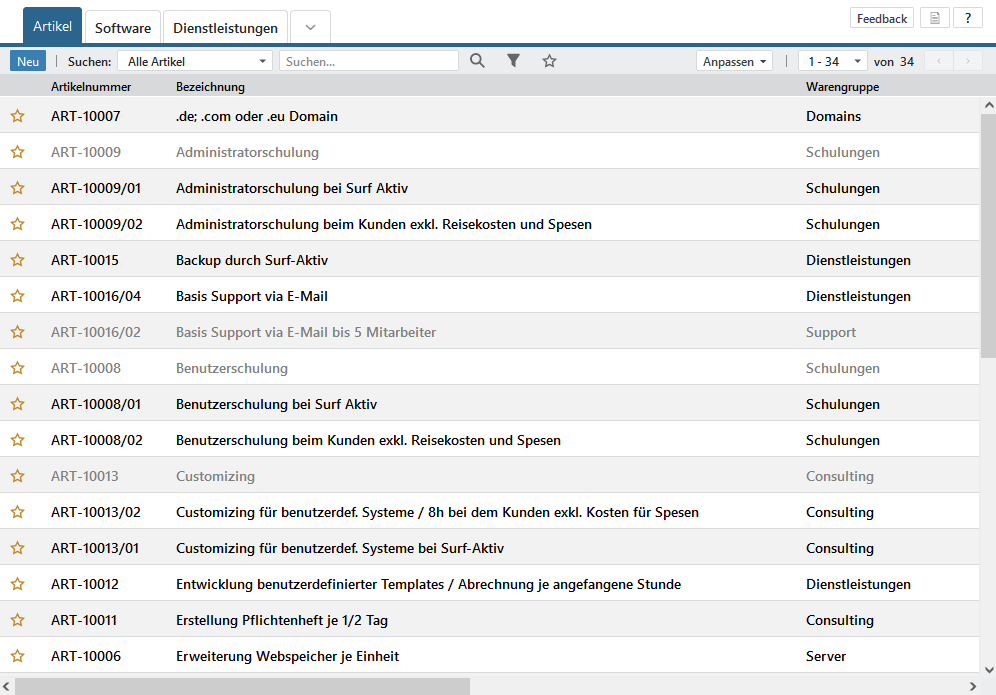Sort by the Bezeichnung column header
This screenshot has height=695, width=996.
210,87
